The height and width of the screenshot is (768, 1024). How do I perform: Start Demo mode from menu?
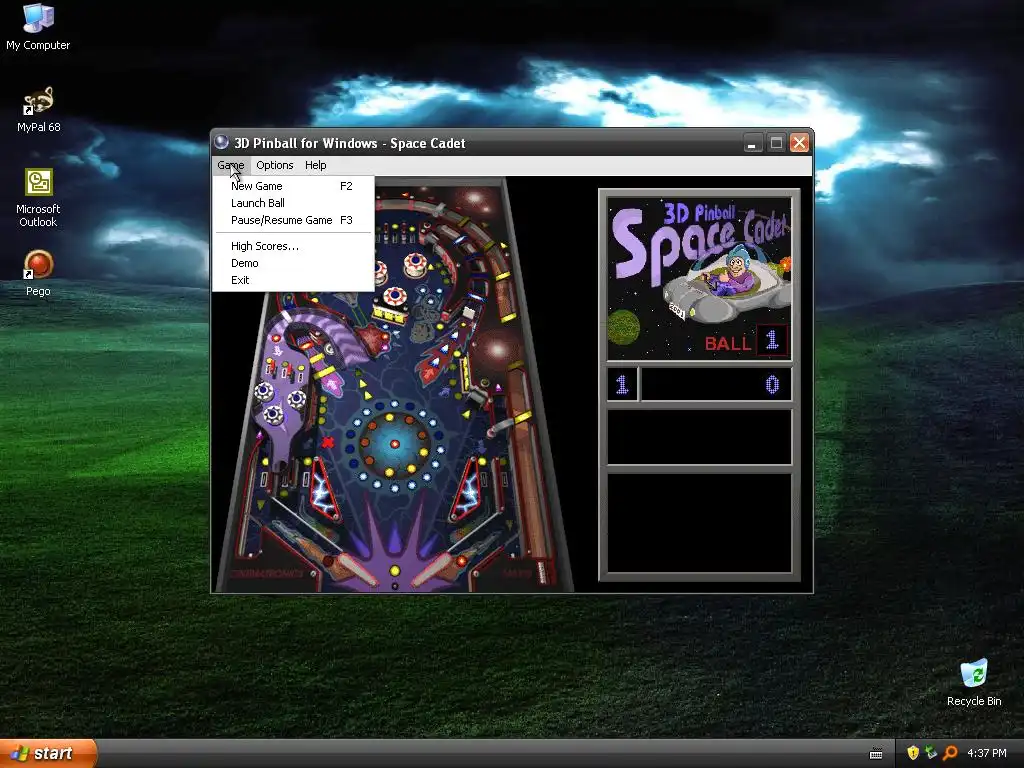(x=293, y=263)
